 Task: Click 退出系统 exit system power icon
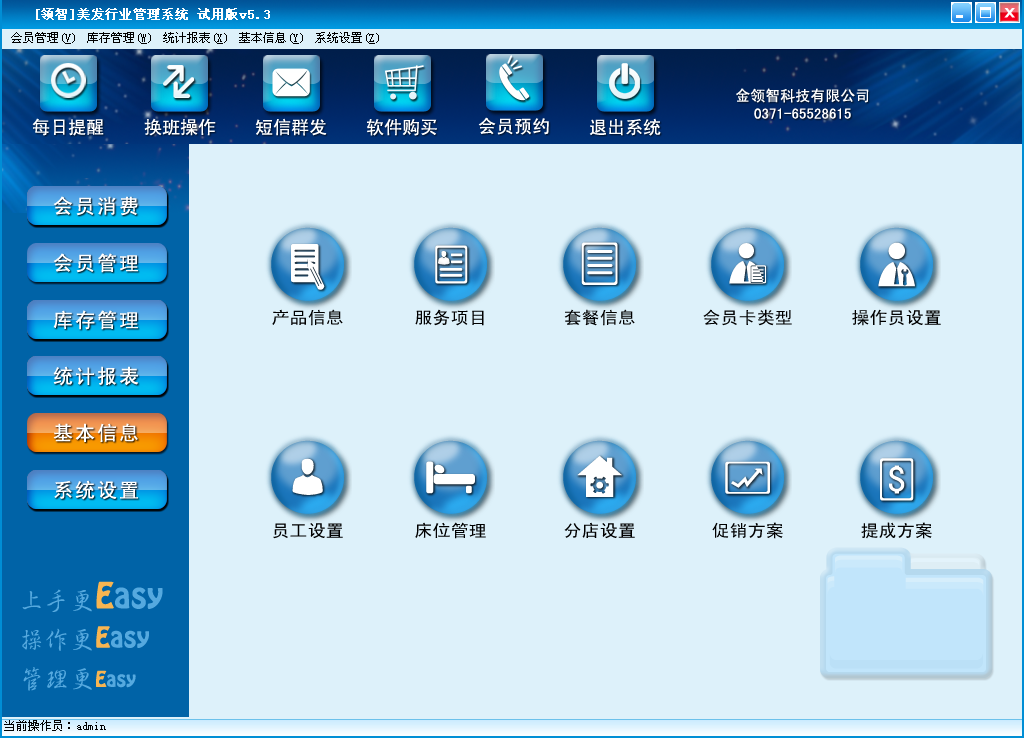(625, 84)
